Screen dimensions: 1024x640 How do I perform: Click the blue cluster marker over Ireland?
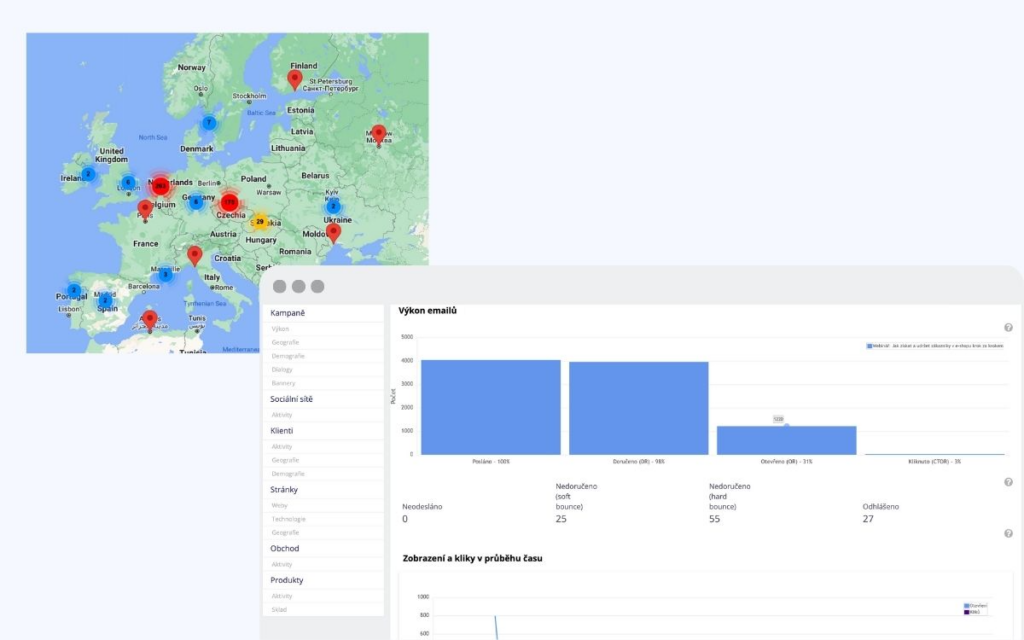coord(88,174)
